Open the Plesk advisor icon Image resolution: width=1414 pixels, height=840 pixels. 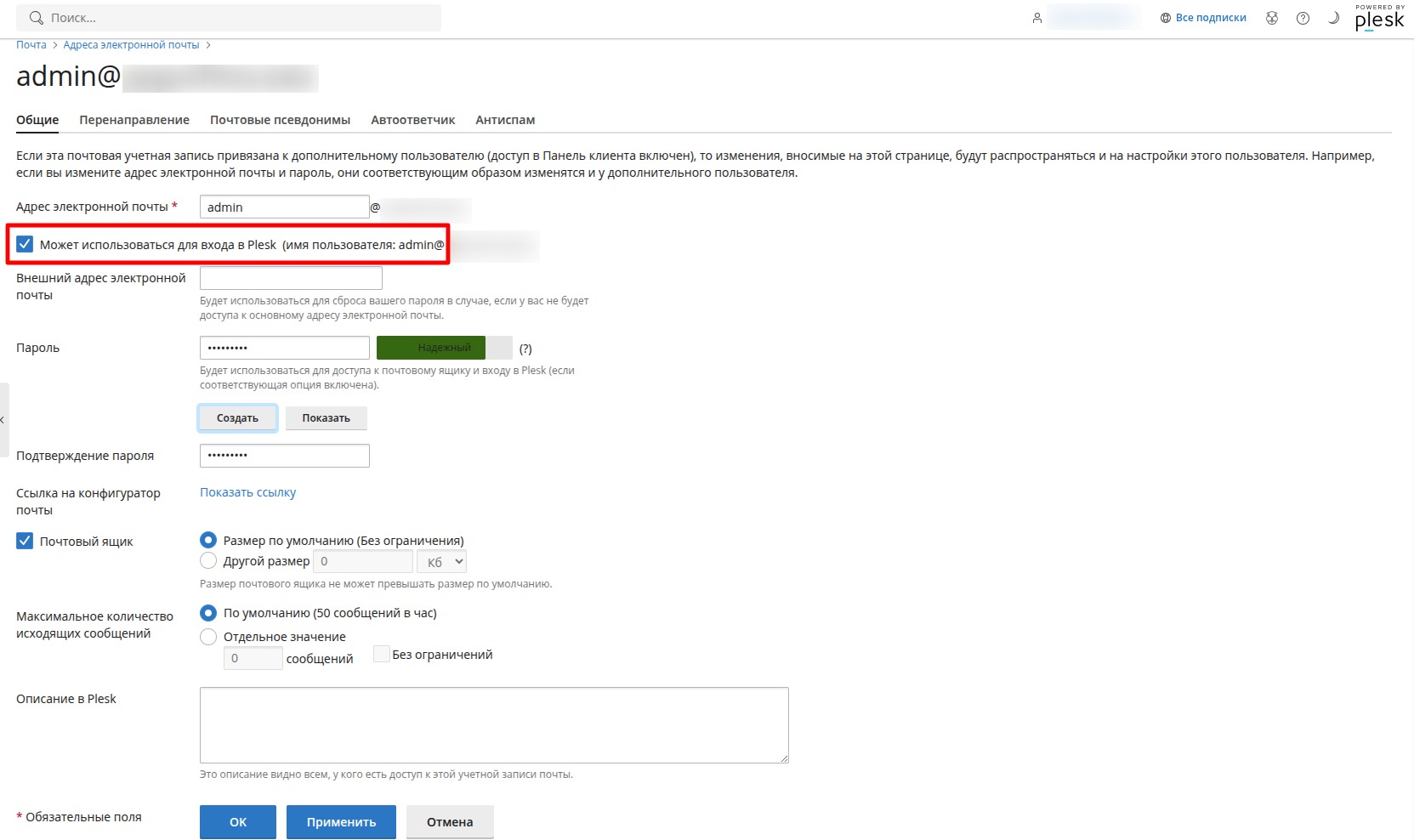[1272, 18]
